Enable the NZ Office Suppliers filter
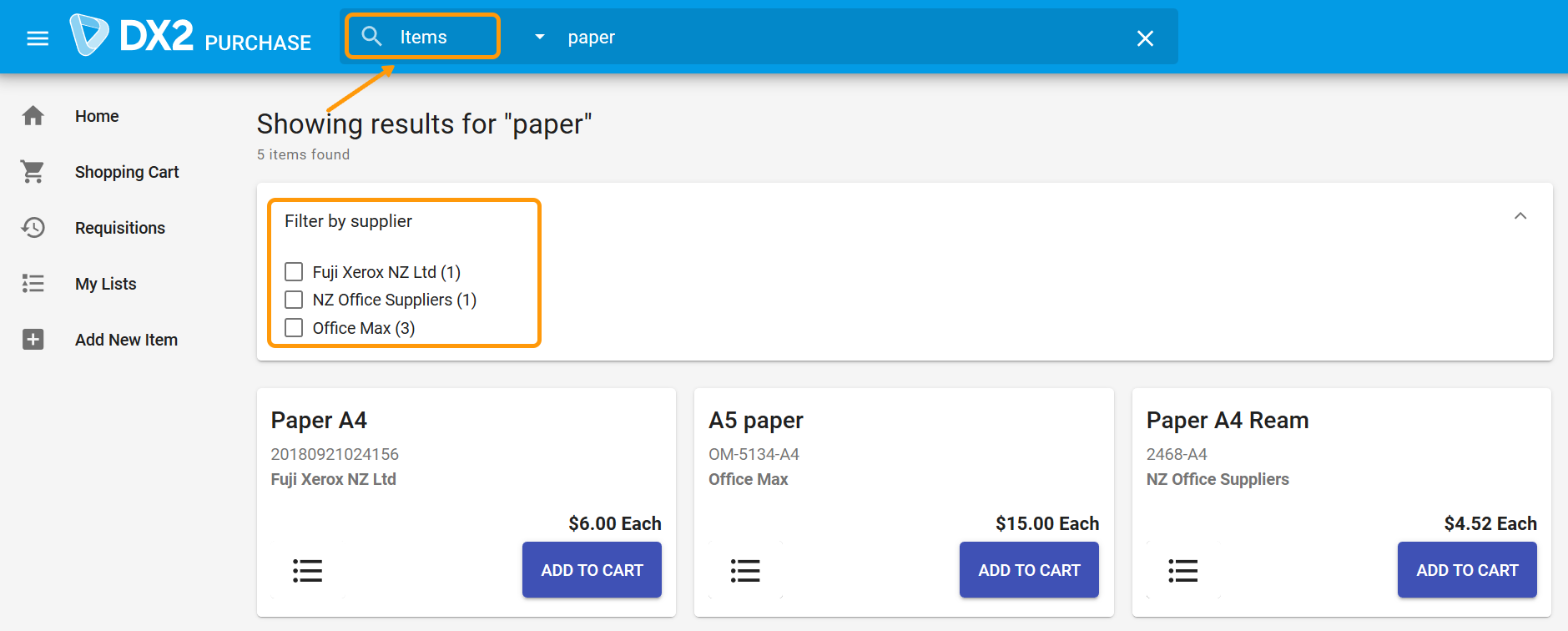 pos(294,300)
